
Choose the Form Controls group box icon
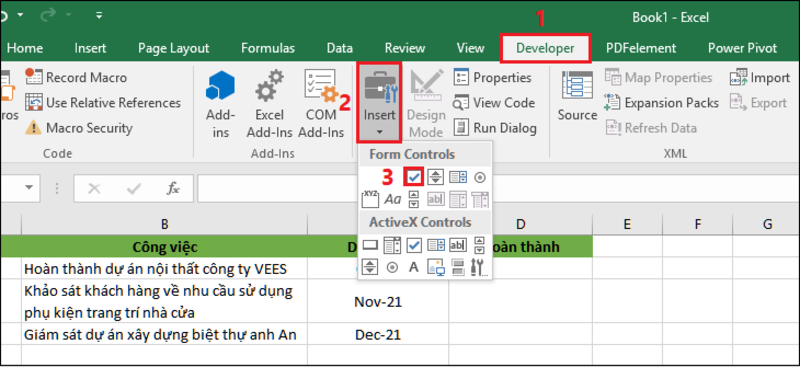(x=369, y=199)
